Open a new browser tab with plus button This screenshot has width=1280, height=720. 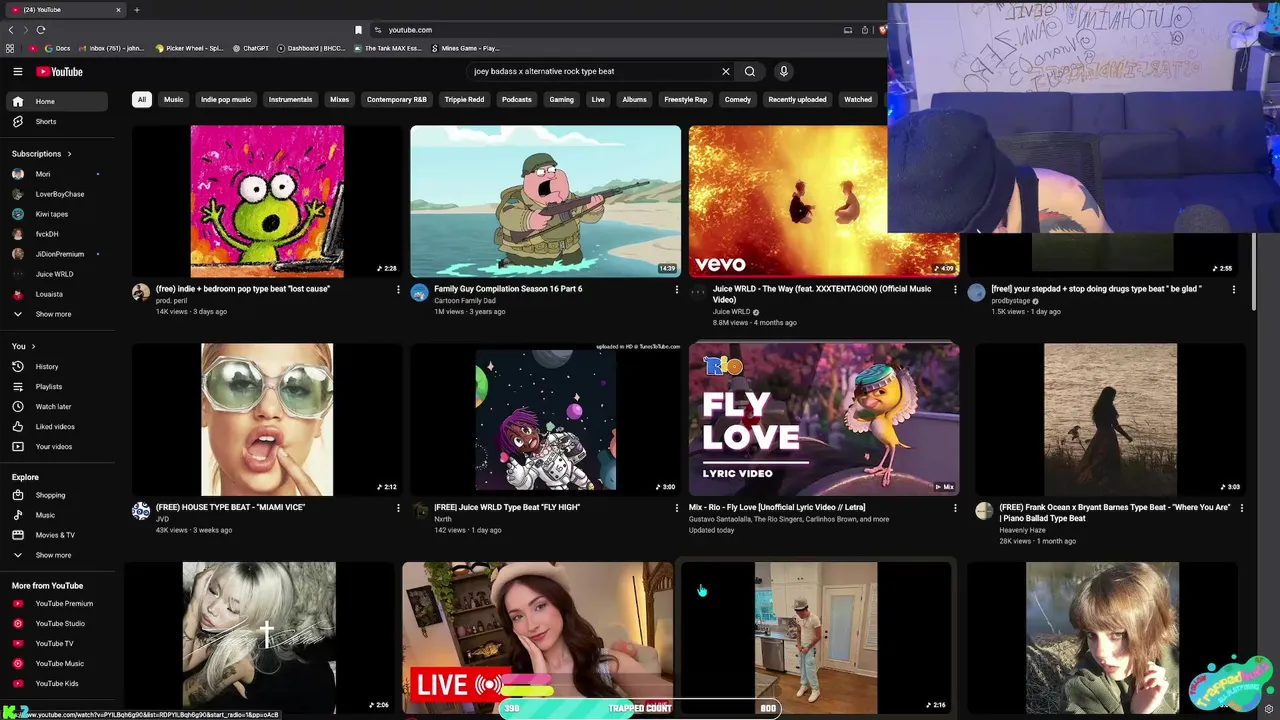point(137,10)
